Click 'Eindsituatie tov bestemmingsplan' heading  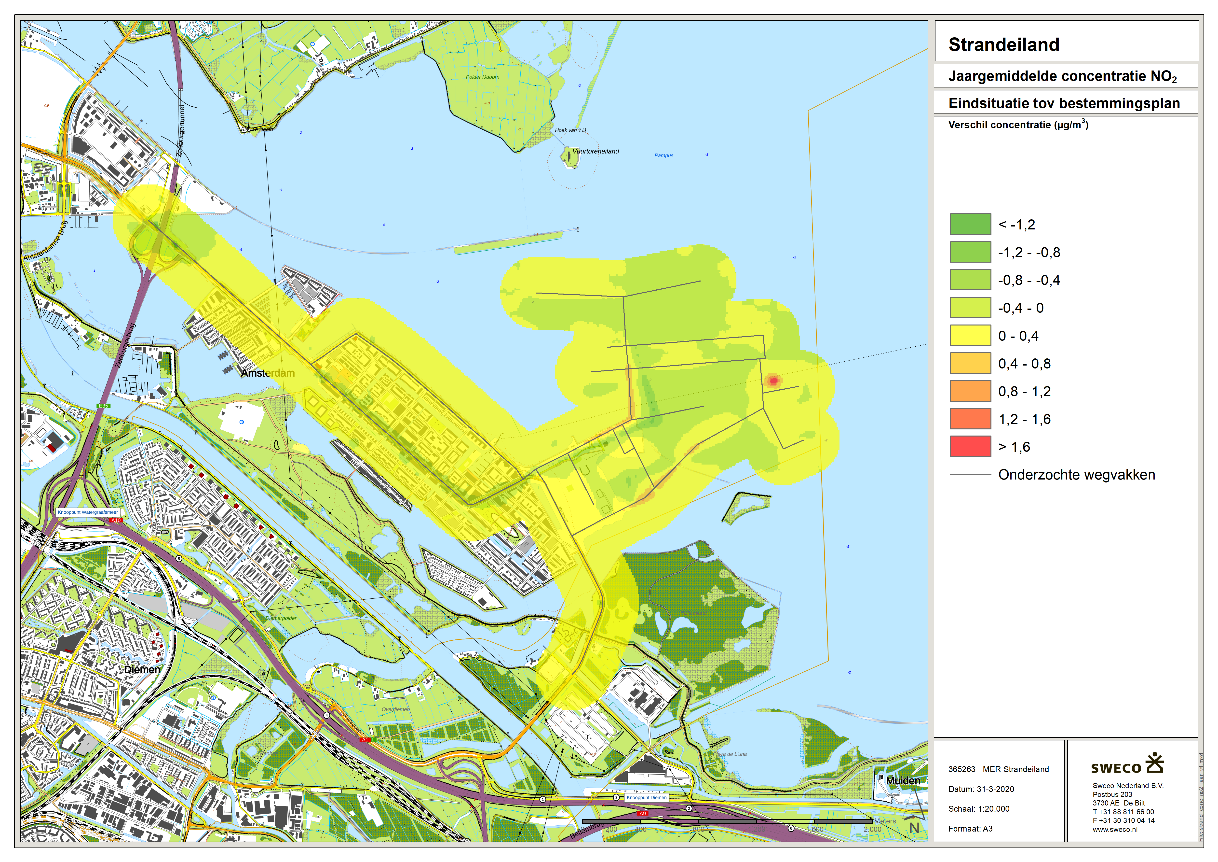click(x=1064, y=103)
